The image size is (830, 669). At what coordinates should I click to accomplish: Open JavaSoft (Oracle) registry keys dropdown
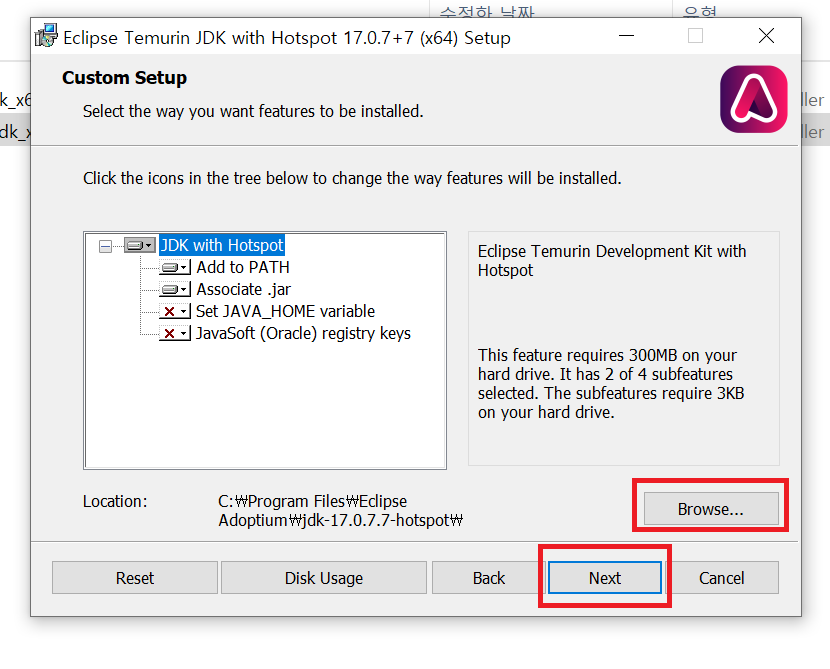tap(175, 333)
